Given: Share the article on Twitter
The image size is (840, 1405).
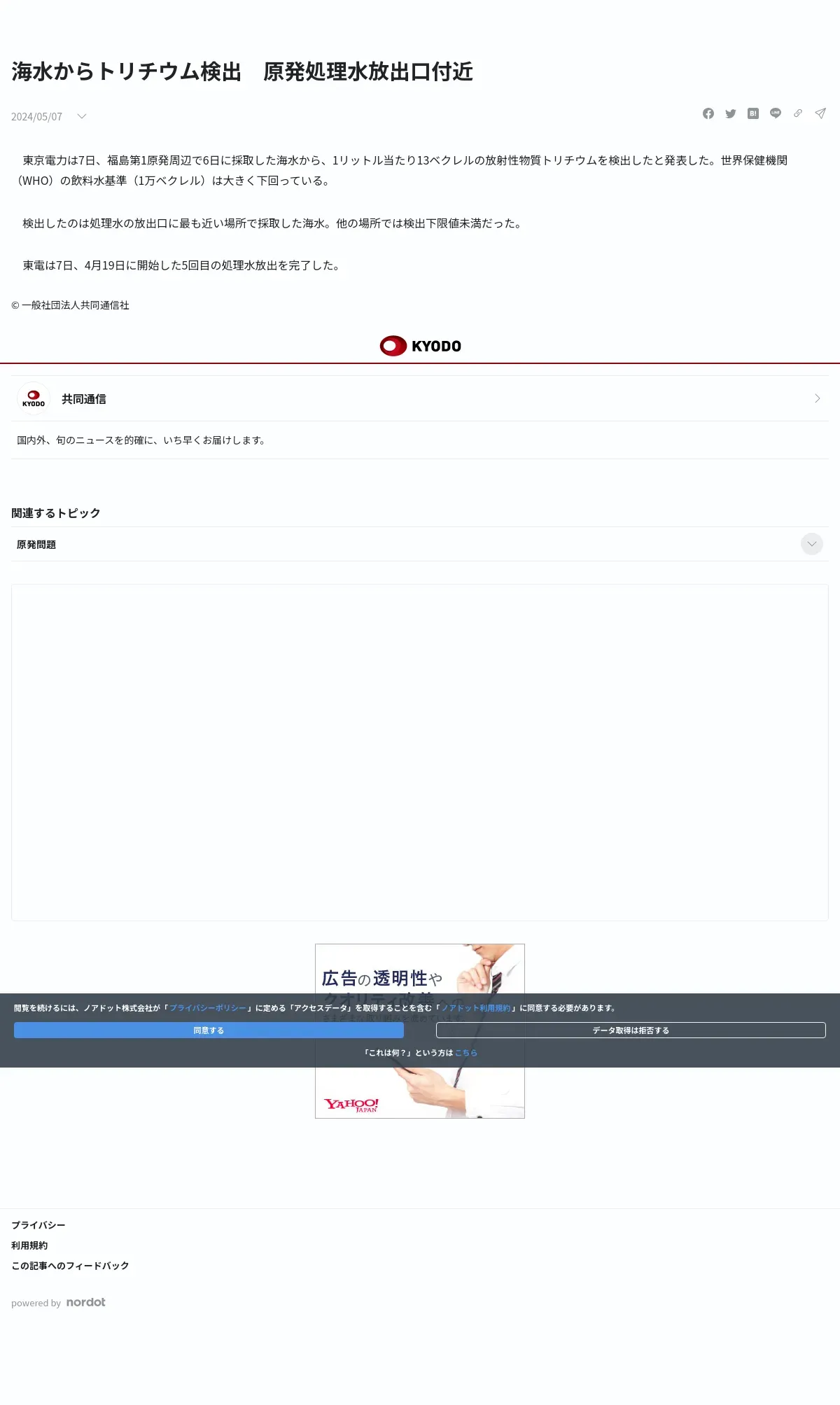Looking at the screenshot, I should (x=731, y=113).
